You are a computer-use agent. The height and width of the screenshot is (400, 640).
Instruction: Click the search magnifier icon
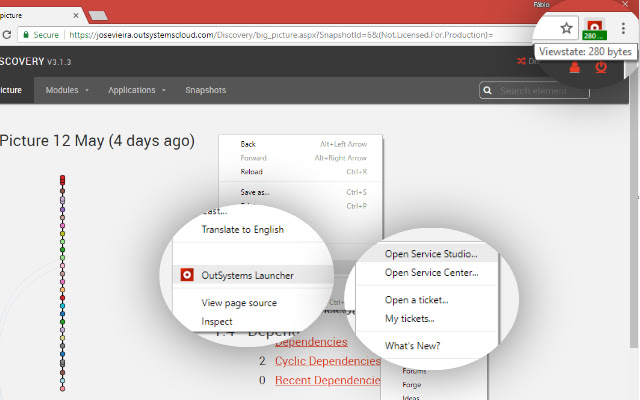coord(487,90)
